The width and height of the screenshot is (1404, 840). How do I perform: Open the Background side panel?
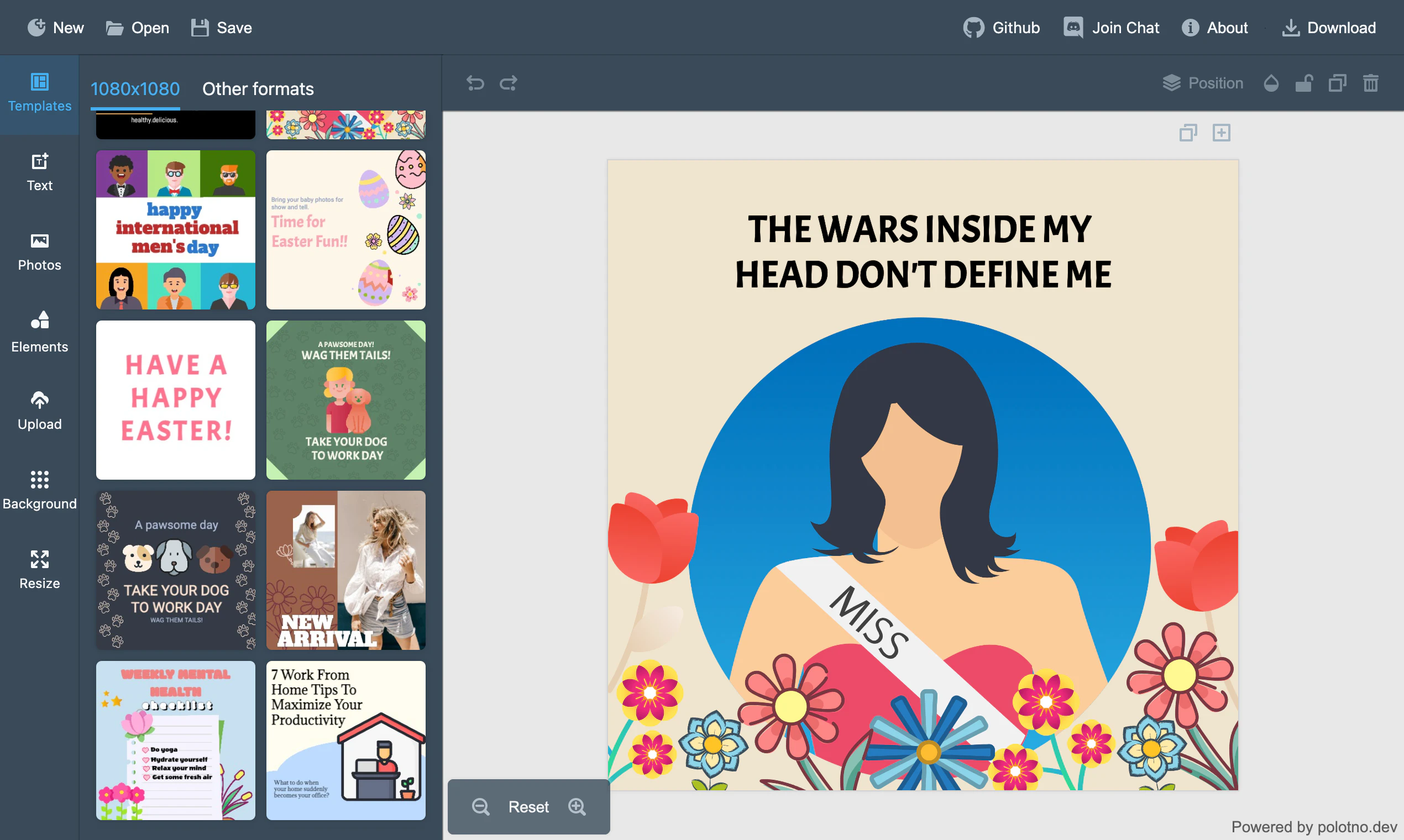point(39,490)
